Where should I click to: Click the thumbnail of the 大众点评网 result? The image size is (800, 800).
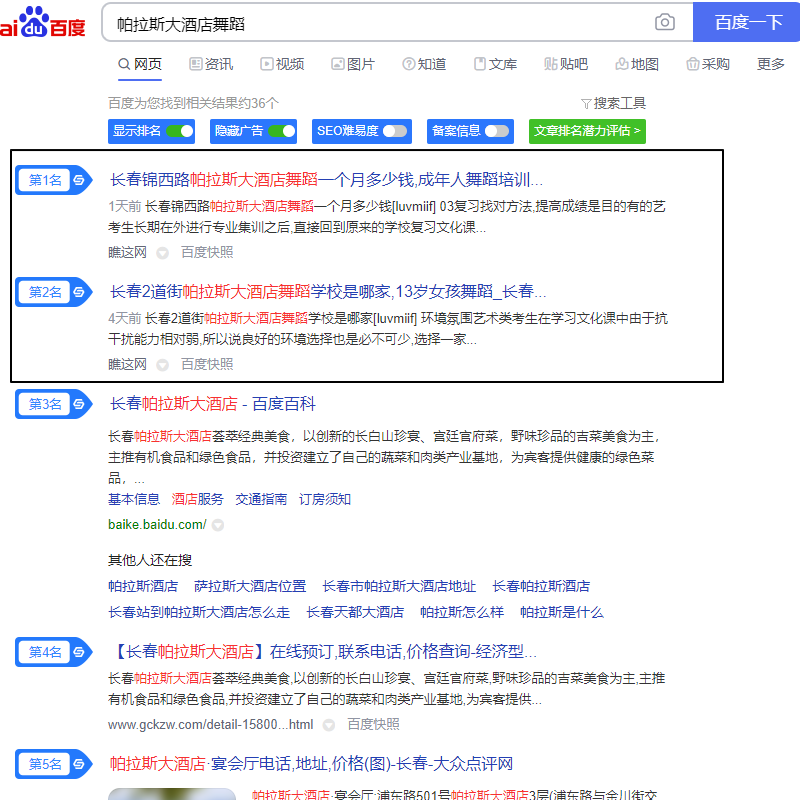click(172, 794)
